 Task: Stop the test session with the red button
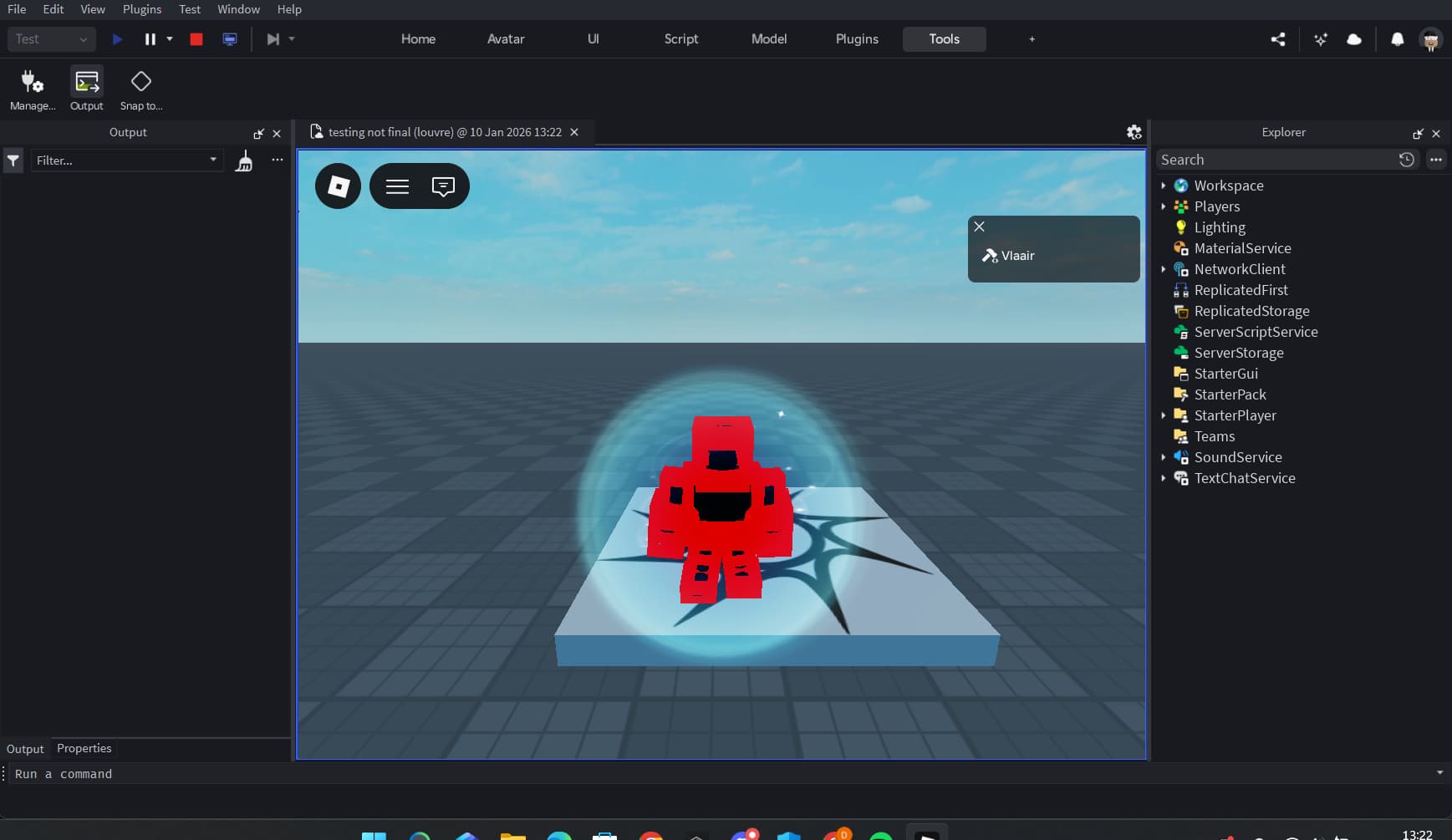pos(196,38)
